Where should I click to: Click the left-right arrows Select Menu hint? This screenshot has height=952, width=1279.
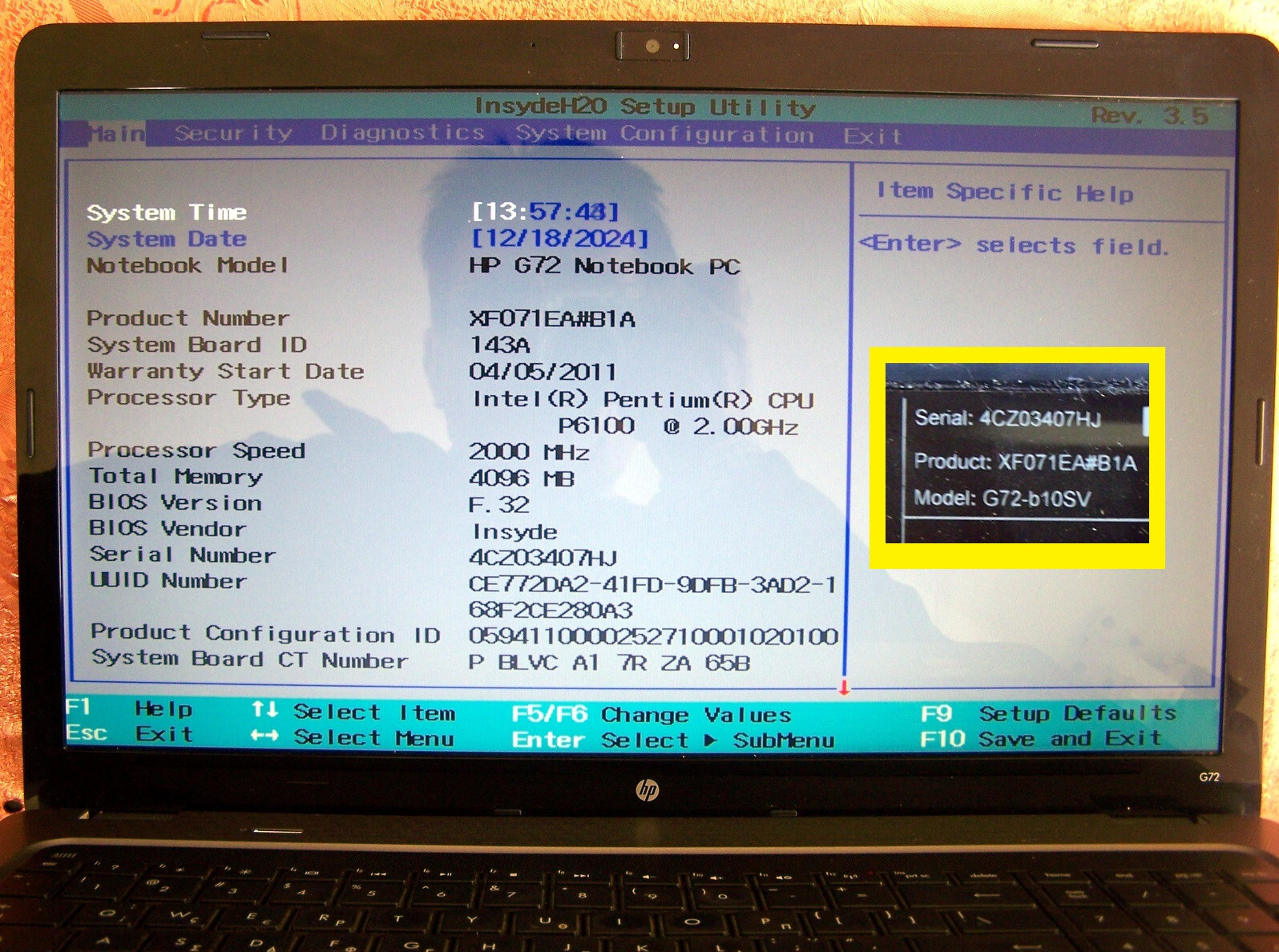353,736
